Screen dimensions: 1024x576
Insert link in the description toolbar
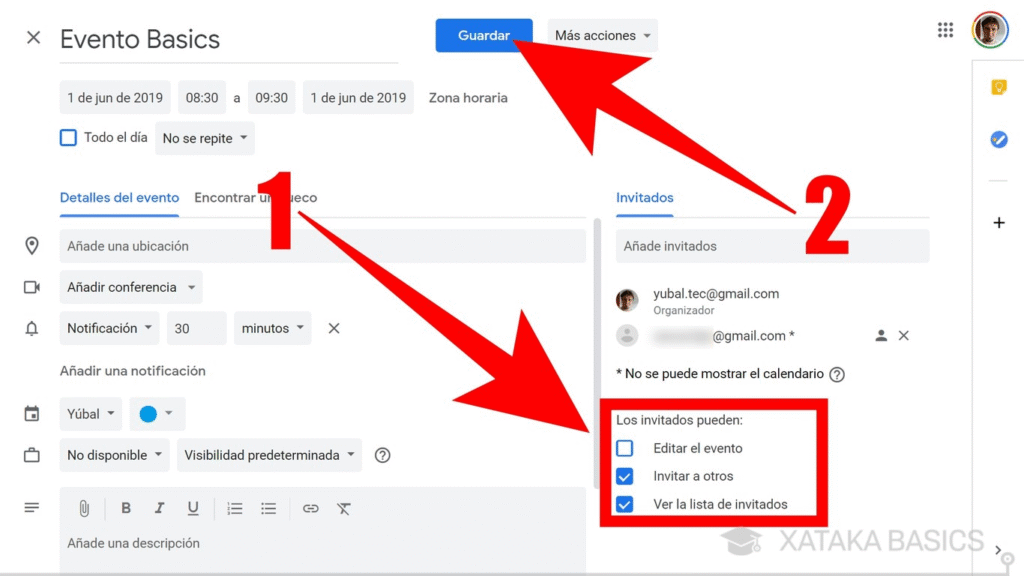(x=311, y=508)
